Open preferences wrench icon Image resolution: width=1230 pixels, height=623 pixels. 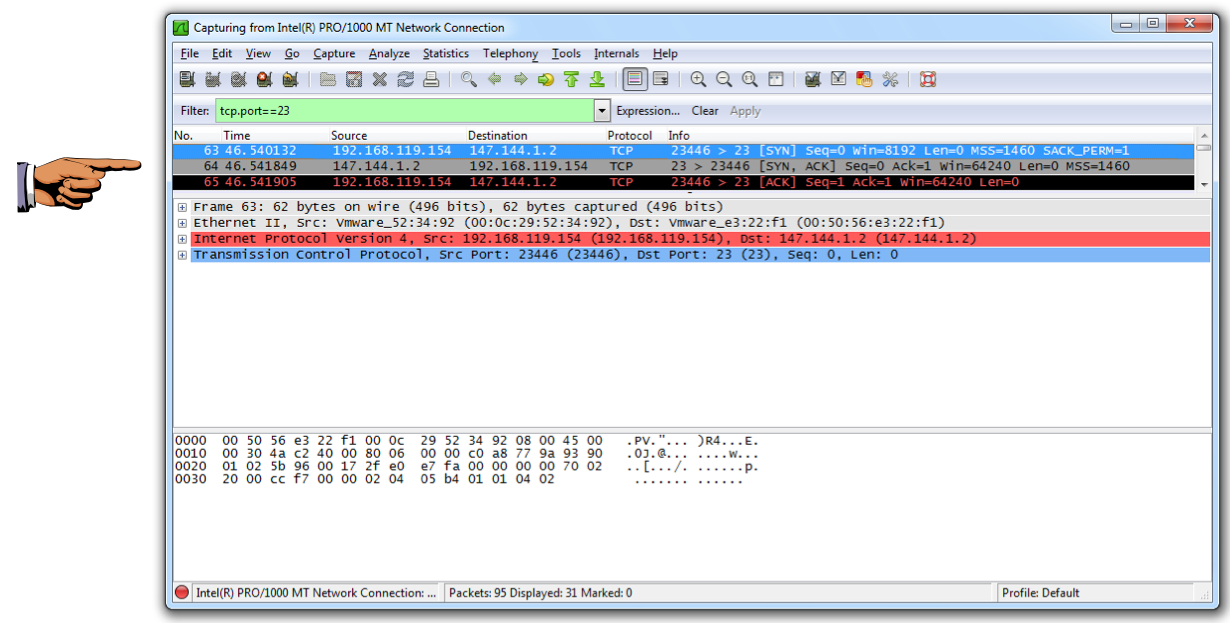click(x=890, y=80)
